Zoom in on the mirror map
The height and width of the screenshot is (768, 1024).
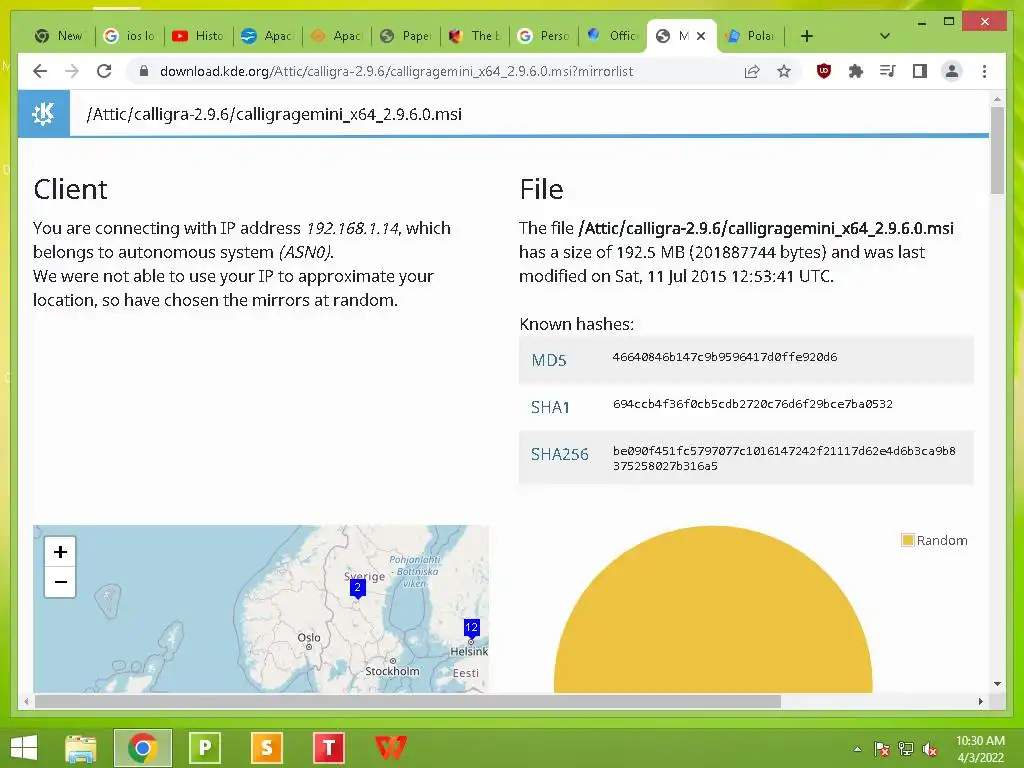[60, 552]
